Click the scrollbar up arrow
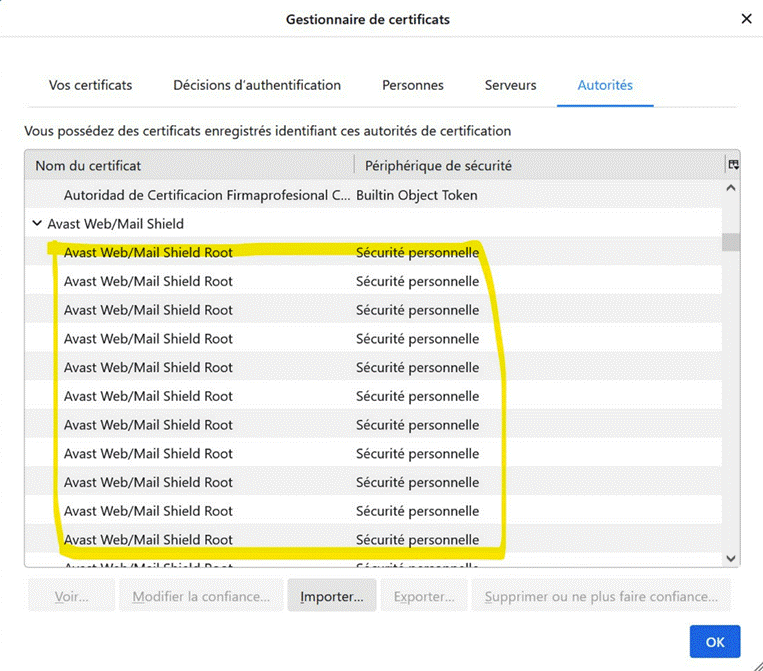Image resolution: width=763 pixels, height=671 pixels. click(x=730, y=188)
